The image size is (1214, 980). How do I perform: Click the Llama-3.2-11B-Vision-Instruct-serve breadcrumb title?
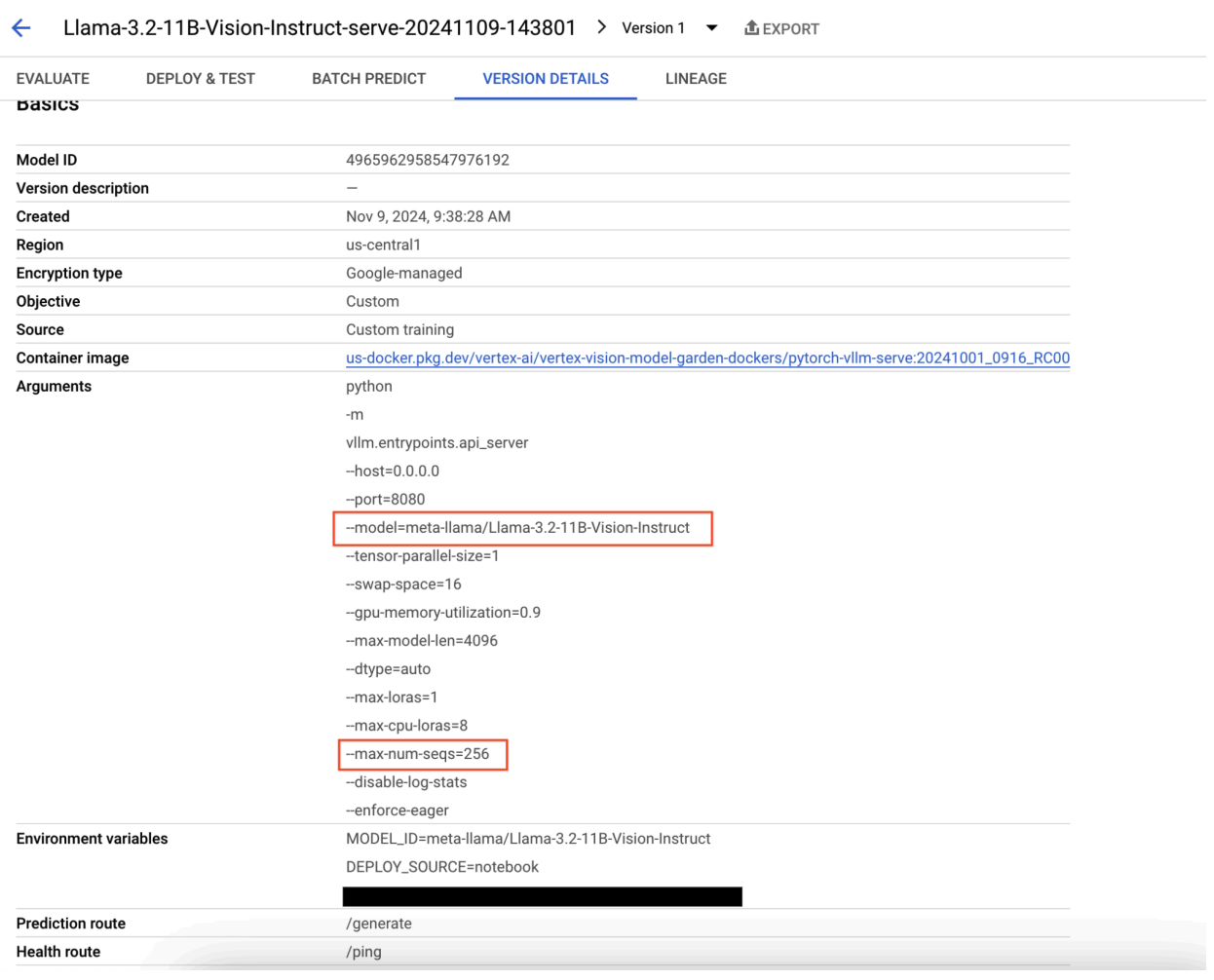(x=321, y=28)
